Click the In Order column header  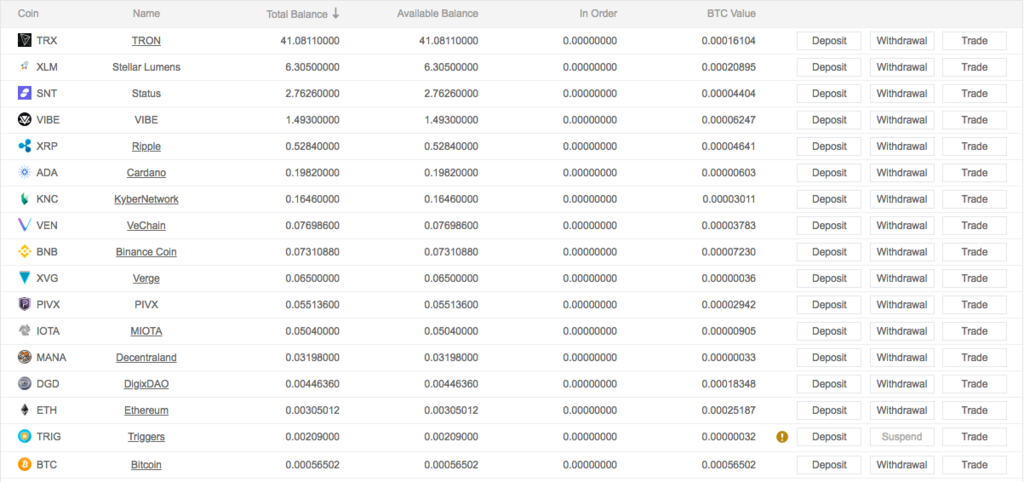tap(598, 13)
